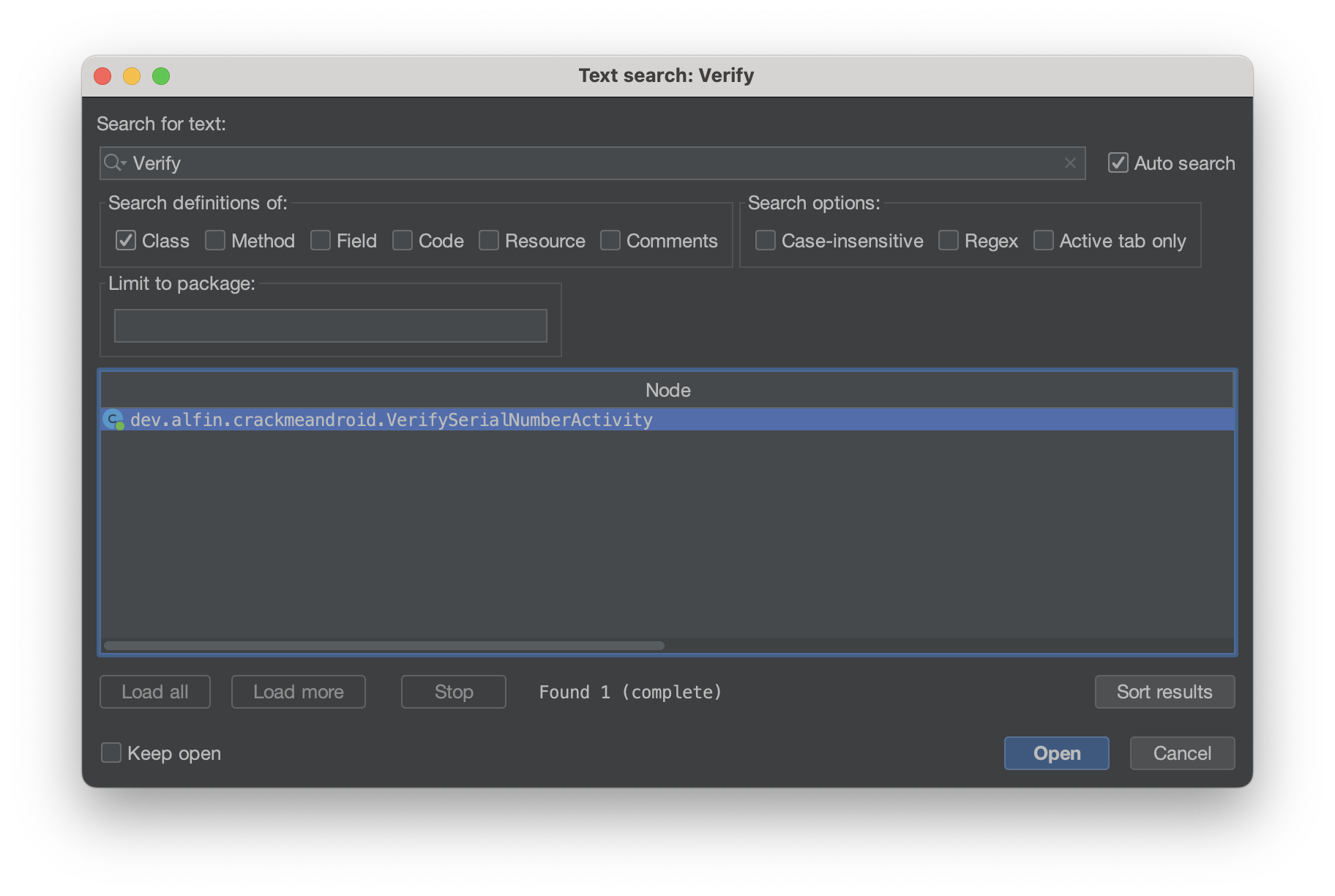
Task: Disable the Auto search checkbox
Action: [x=1118, y=163]
